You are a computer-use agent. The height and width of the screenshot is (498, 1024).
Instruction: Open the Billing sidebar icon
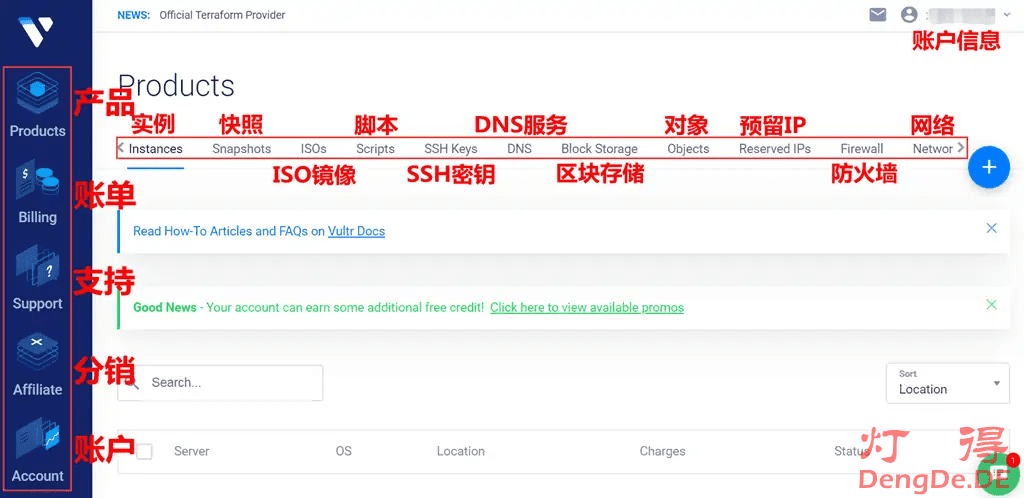tap(37, 194)
